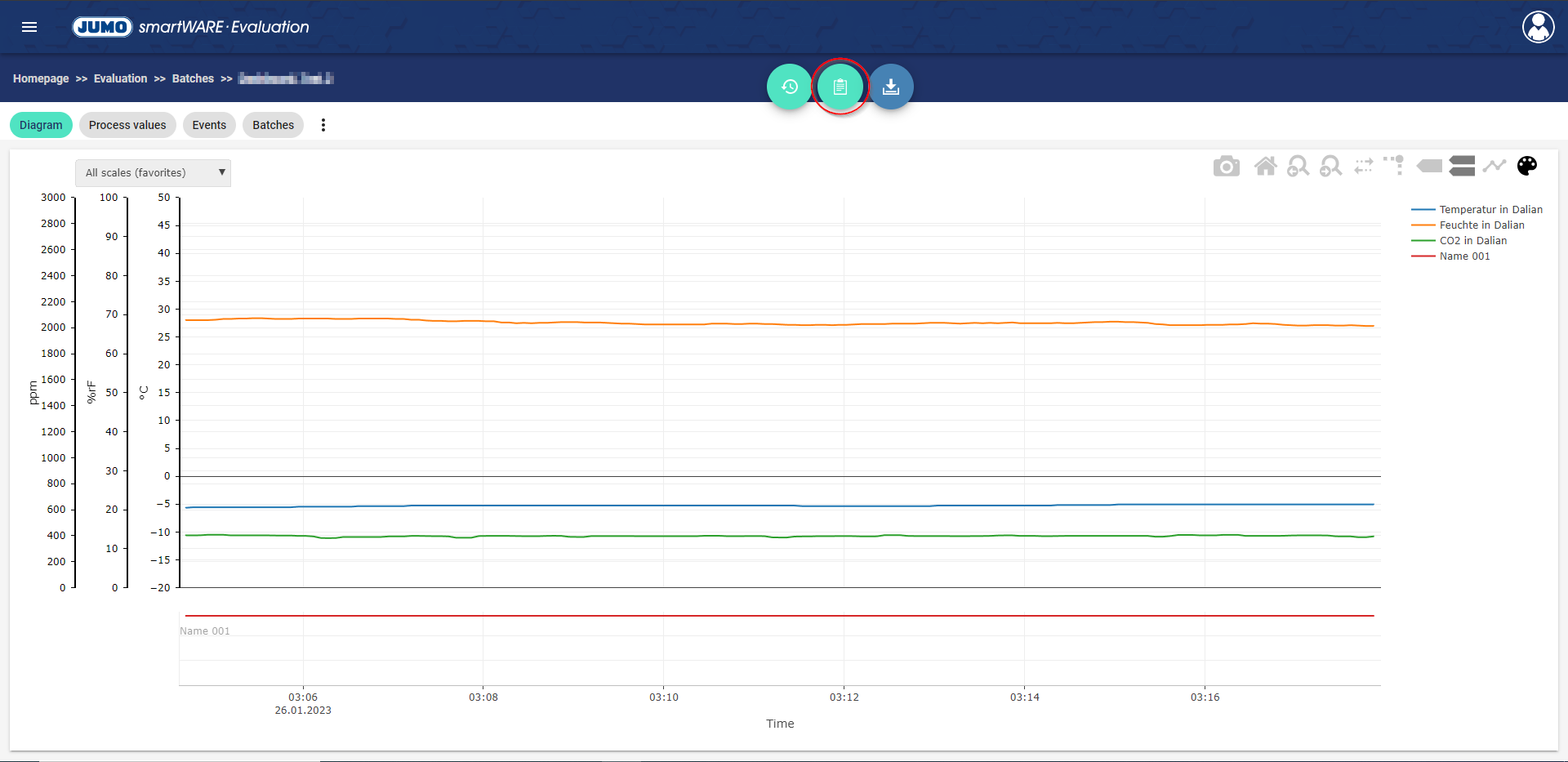This screenshot has height=762, width=1568.
Task: Toggle the line markers chart icon
Action: coord(1494,167)
